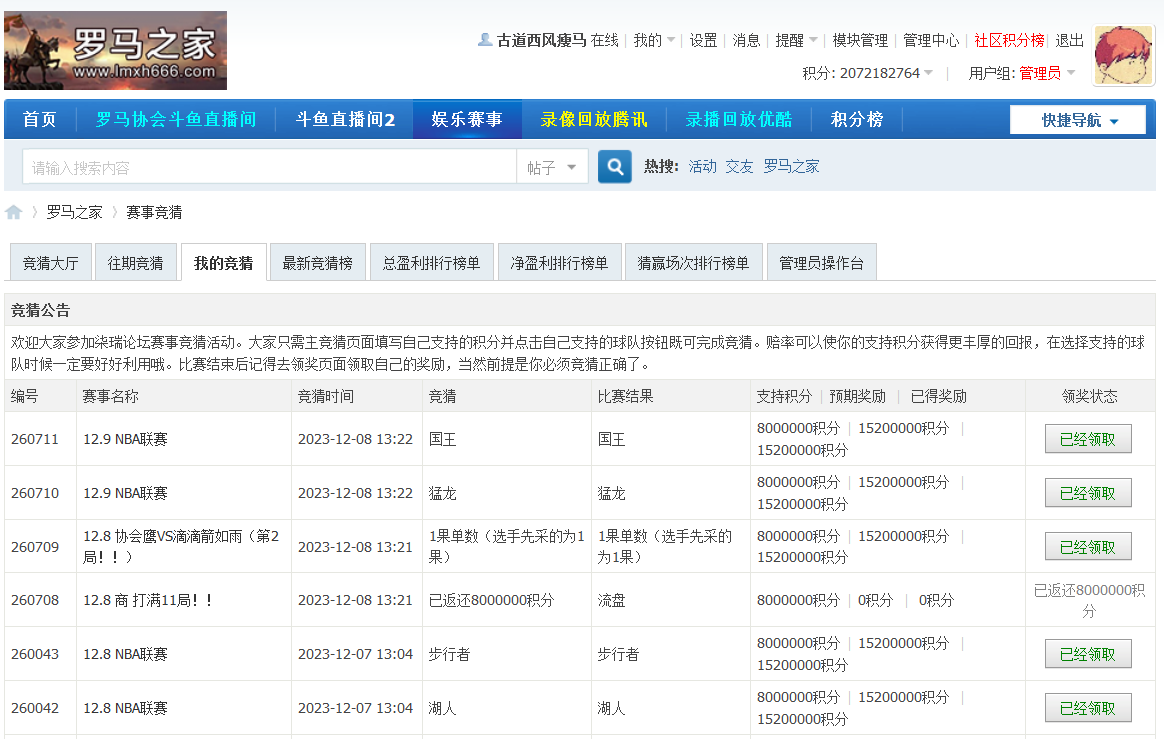
Task: Click the 罗马之家 site logo
Action: [x=115, y=50]
